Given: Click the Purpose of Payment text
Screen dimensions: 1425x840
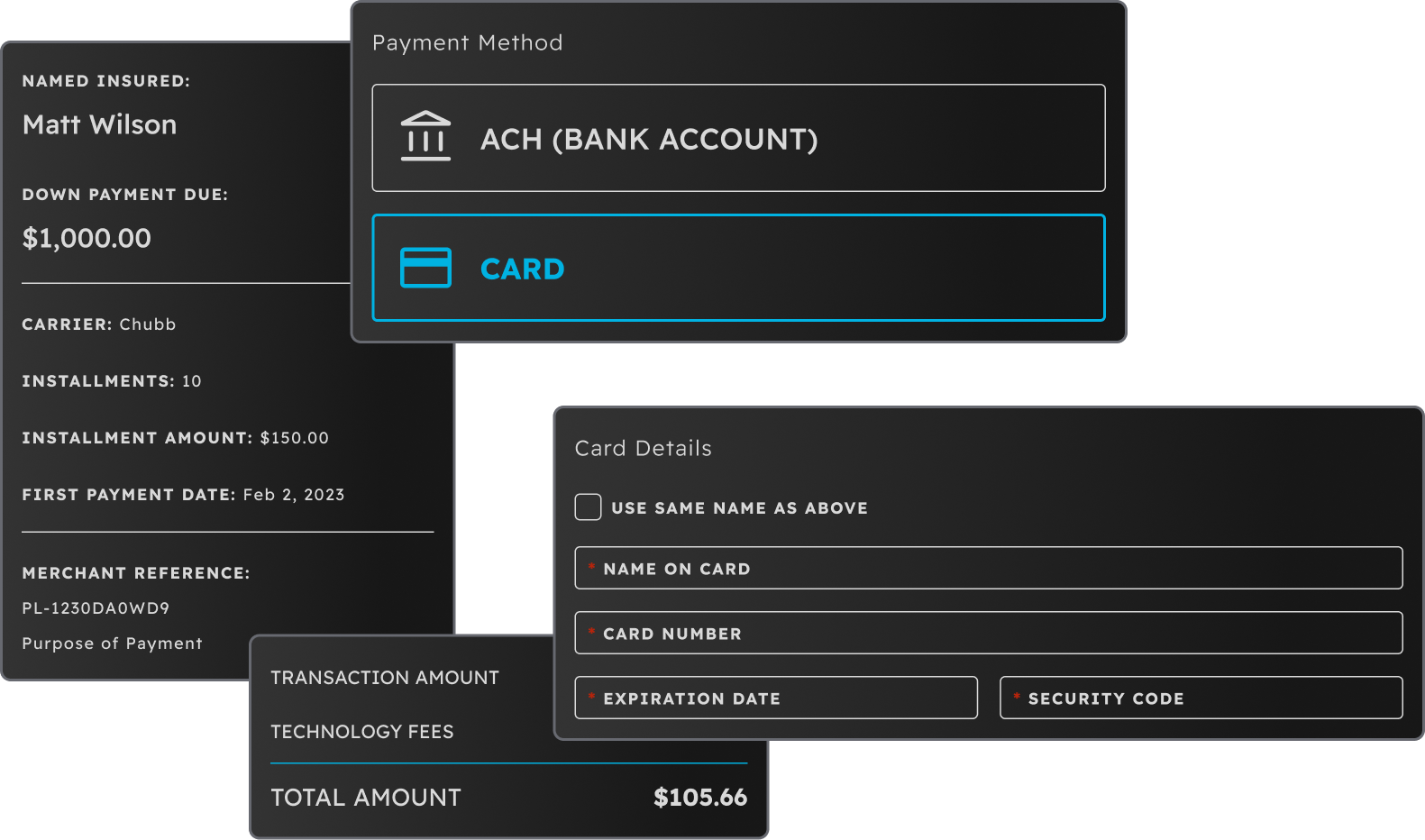Looking at the screenshot, I should [x=112, y=644].
